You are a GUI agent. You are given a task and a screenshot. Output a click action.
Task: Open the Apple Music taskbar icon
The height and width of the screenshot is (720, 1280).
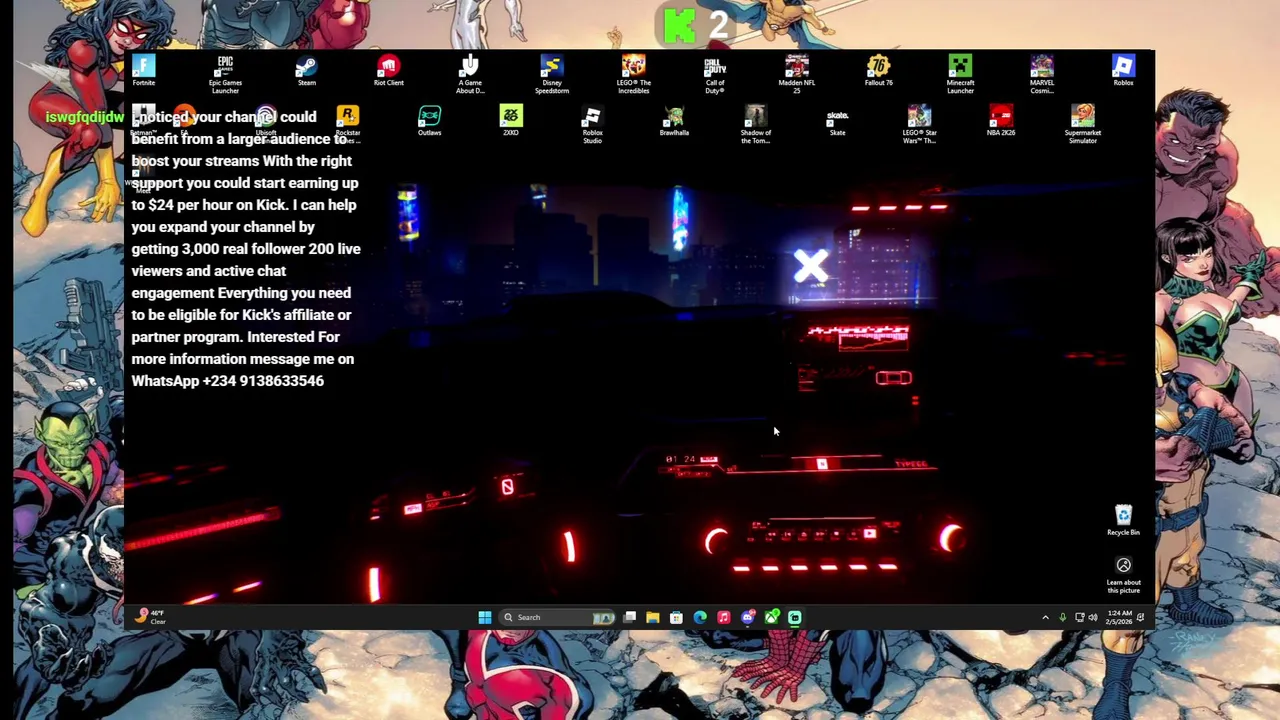click(x=724, y=617)
